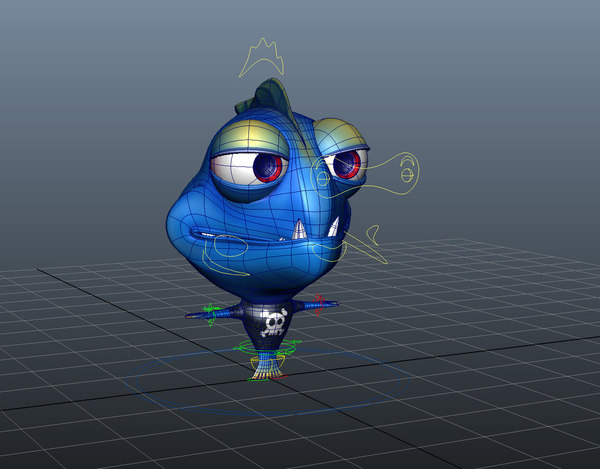Image resolution: width=600 pixels, height=469 pixels.
Task: Select the fish's large left eye pupil
Action: [x=267, y=167]
